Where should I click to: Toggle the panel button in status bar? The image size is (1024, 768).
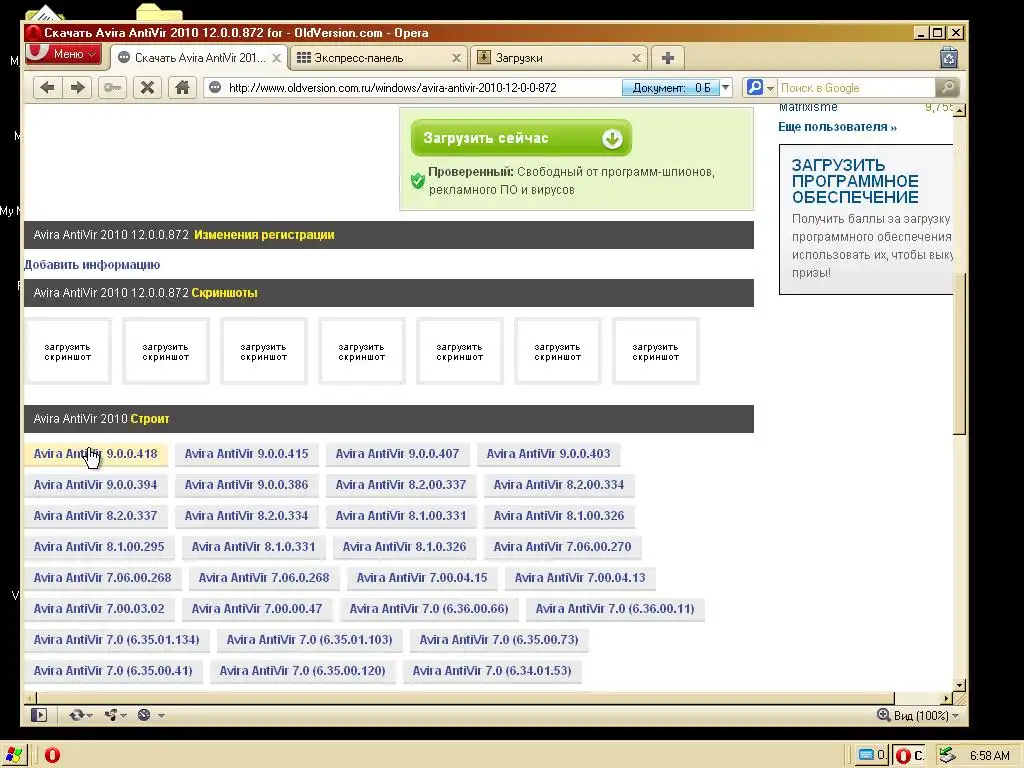click(x=39, y=715)
